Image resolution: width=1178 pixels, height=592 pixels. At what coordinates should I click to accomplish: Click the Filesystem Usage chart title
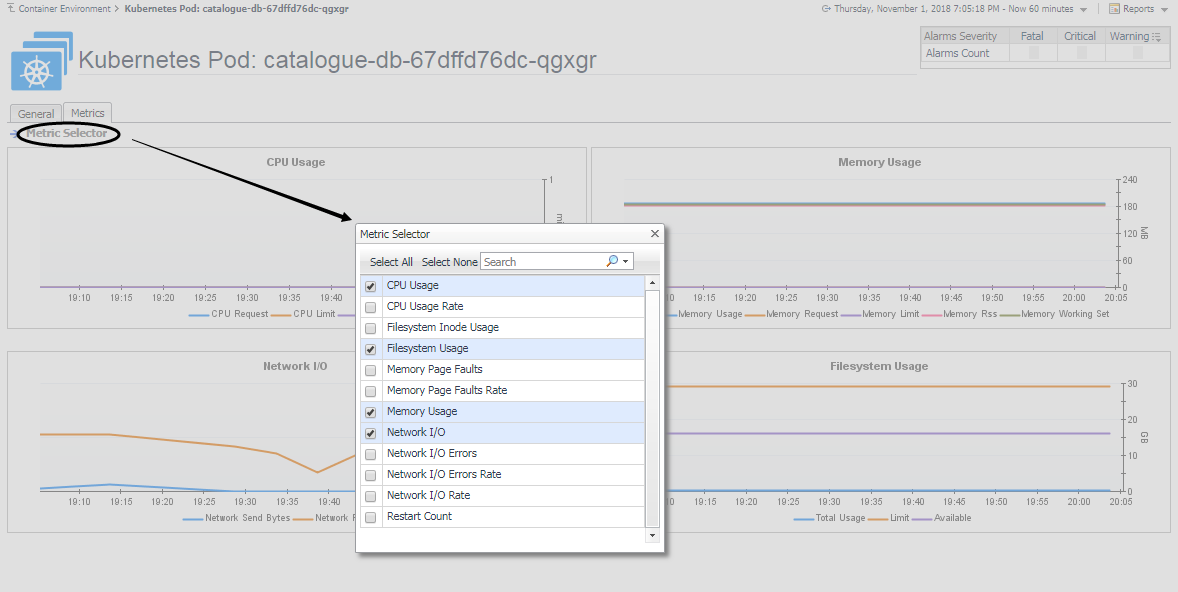[x=879, y=366]
